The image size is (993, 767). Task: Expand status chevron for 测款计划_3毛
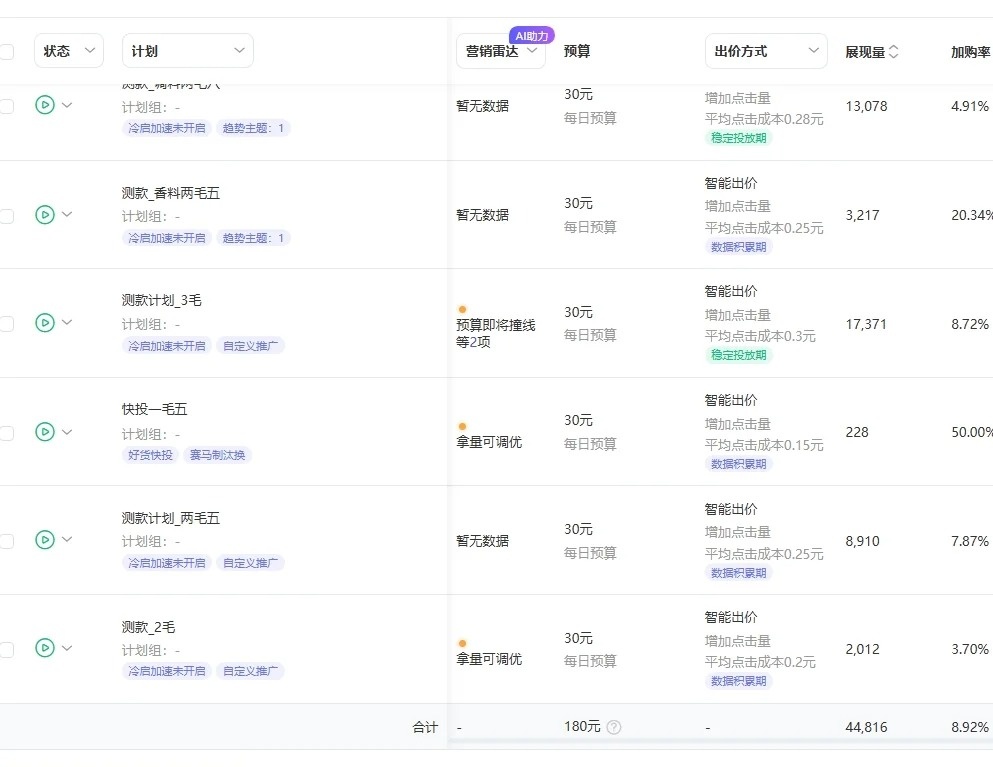(x=67, y=322)
